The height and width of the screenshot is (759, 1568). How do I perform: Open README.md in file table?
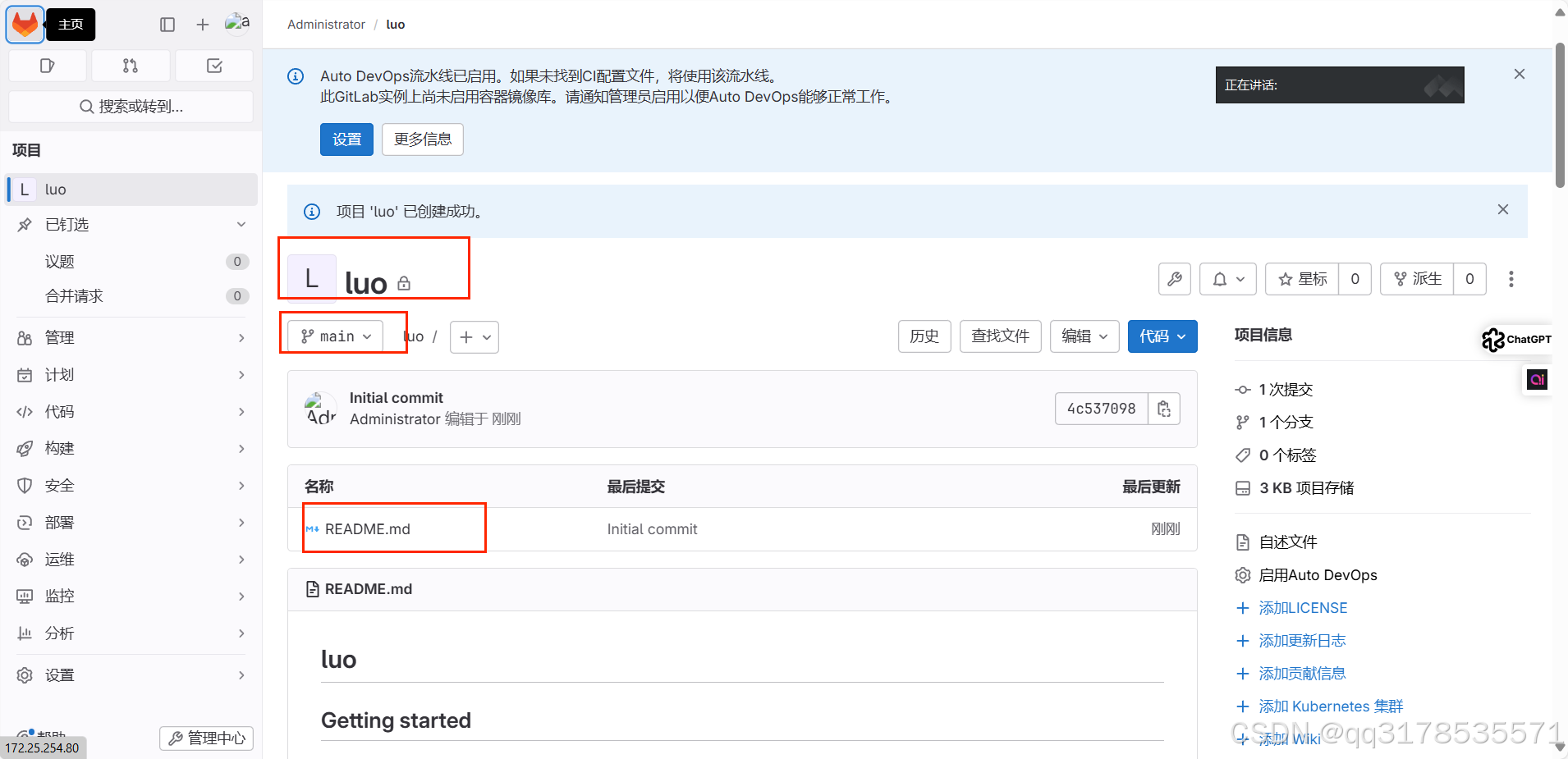(367, 529)
